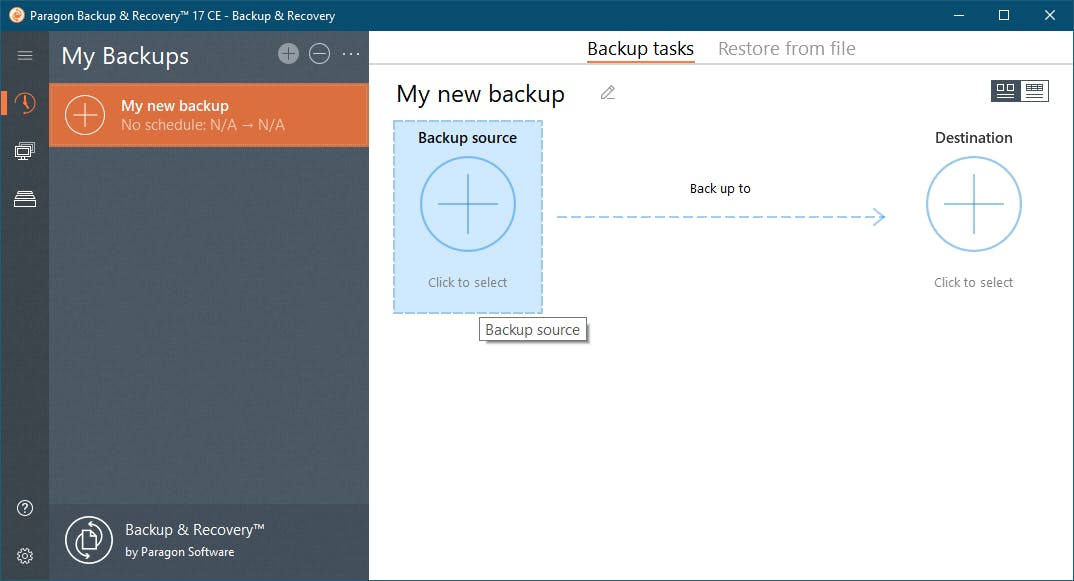
Task: Close the Paragon Backup window
Action: (x=1049, y=15)
